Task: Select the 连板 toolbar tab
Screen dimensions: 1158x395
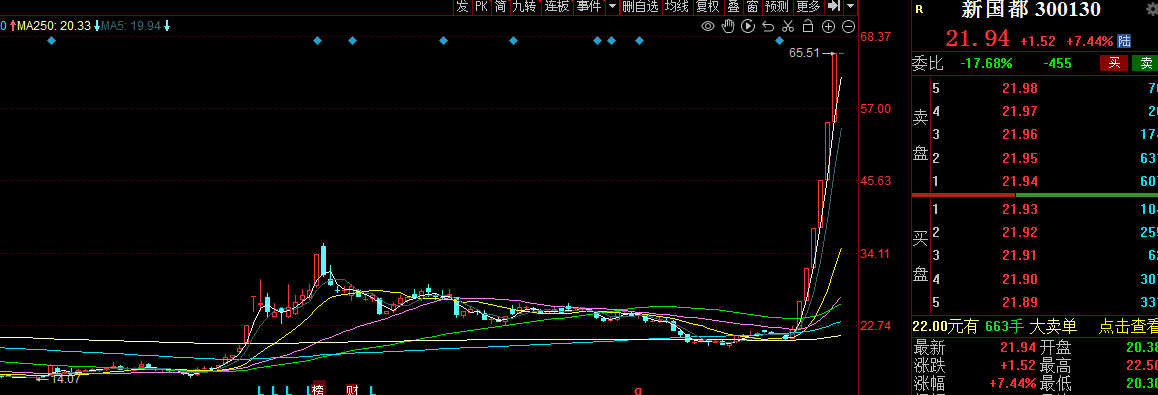Action: (557, 7)
